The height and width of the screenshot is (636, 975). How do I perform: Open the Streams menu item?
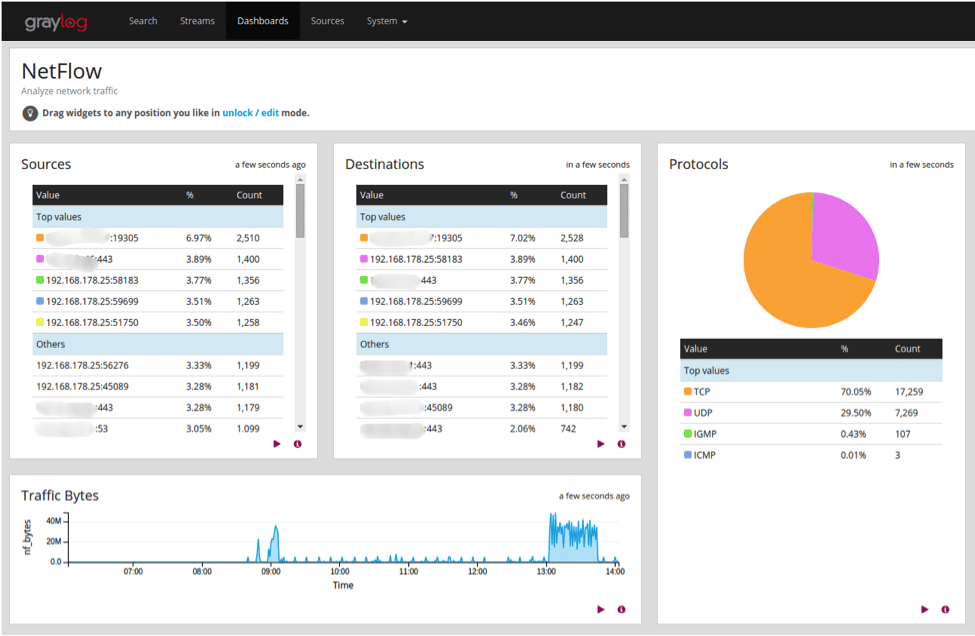click(x=197, y=20)
